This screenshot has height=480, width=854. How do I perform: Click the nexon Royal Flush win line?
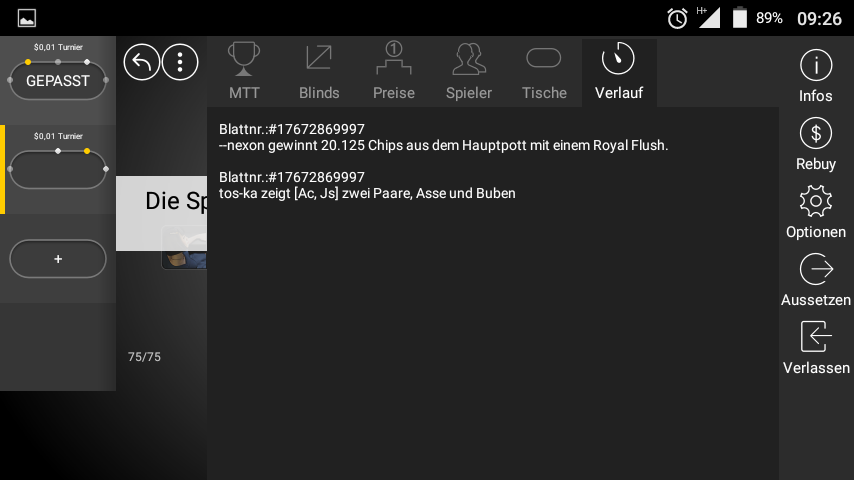coord(443,145)
